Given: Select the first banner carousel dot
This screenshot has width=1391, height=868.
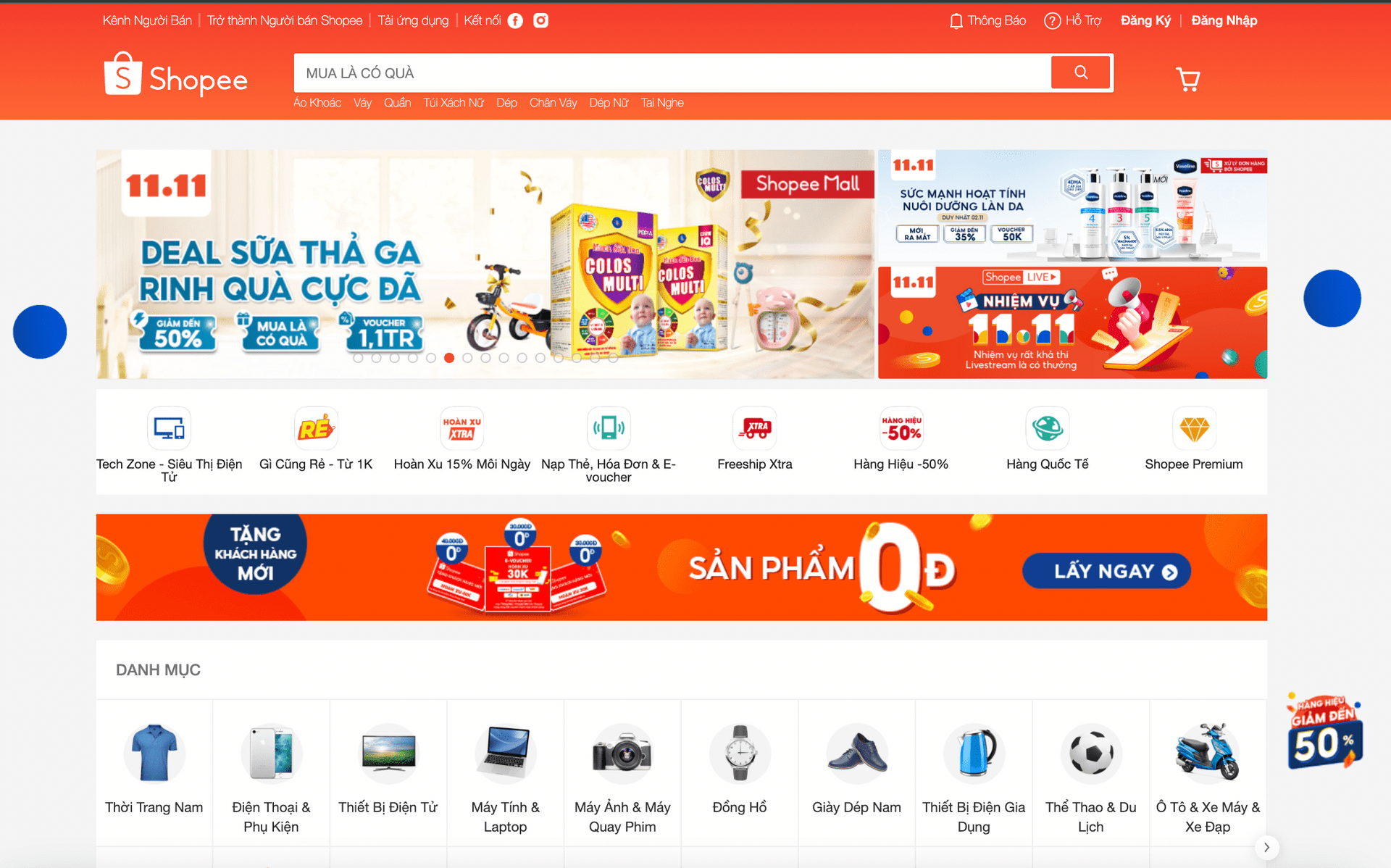Looking at the screenshot, I should pos(358,358).
